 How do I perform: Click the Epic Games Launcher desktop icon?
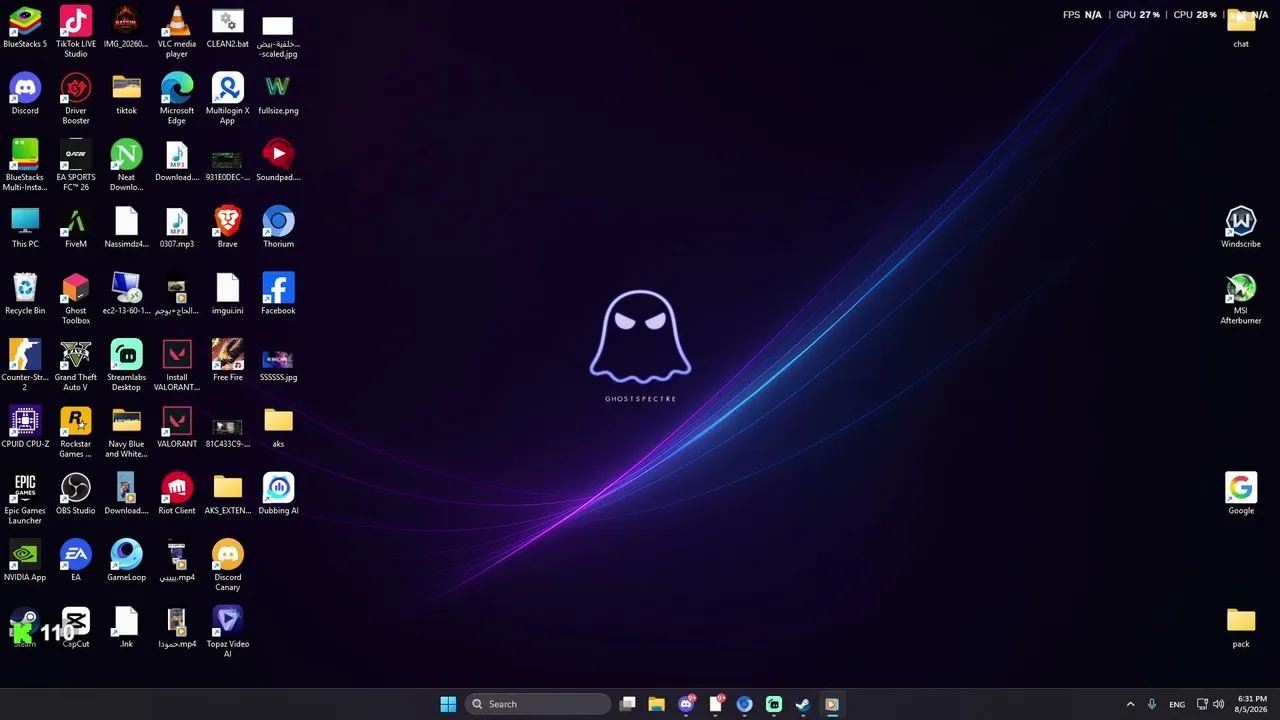[x=25, y=499]
